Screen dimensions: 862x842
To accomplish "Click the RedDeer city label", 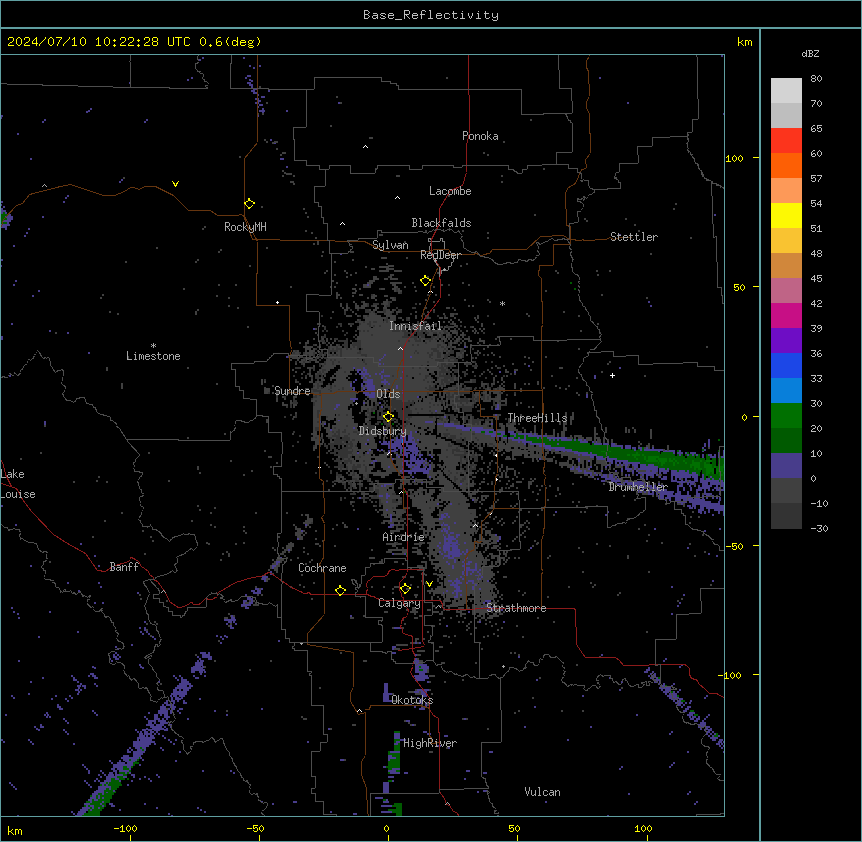I will click(x=440, y=255).
